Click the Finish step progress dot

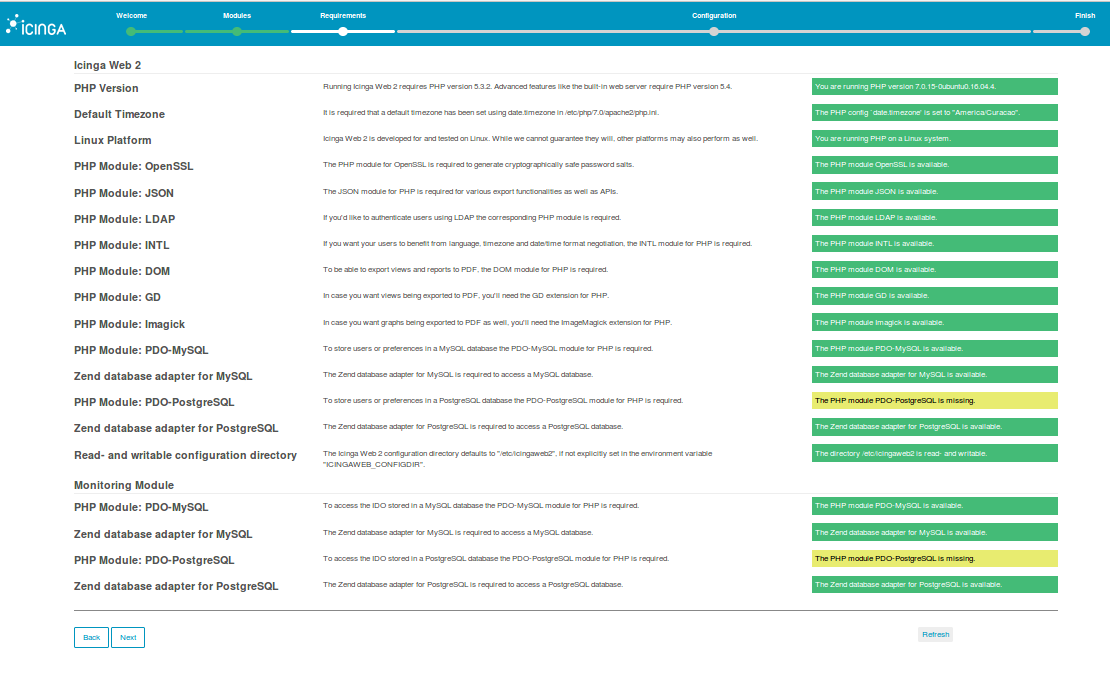point(1085,31)
